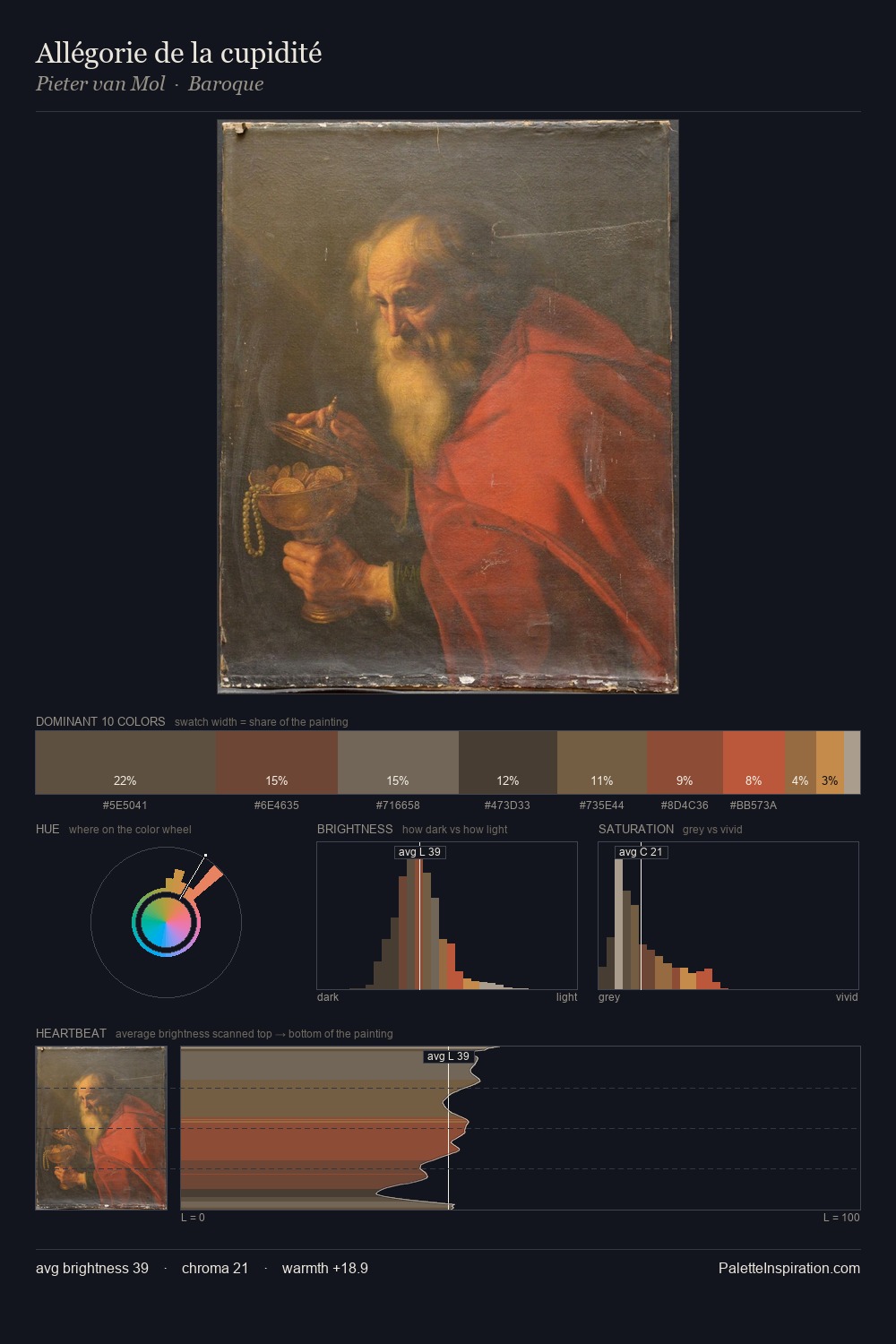Click the color wheel in the hue chart

point(166,922)
